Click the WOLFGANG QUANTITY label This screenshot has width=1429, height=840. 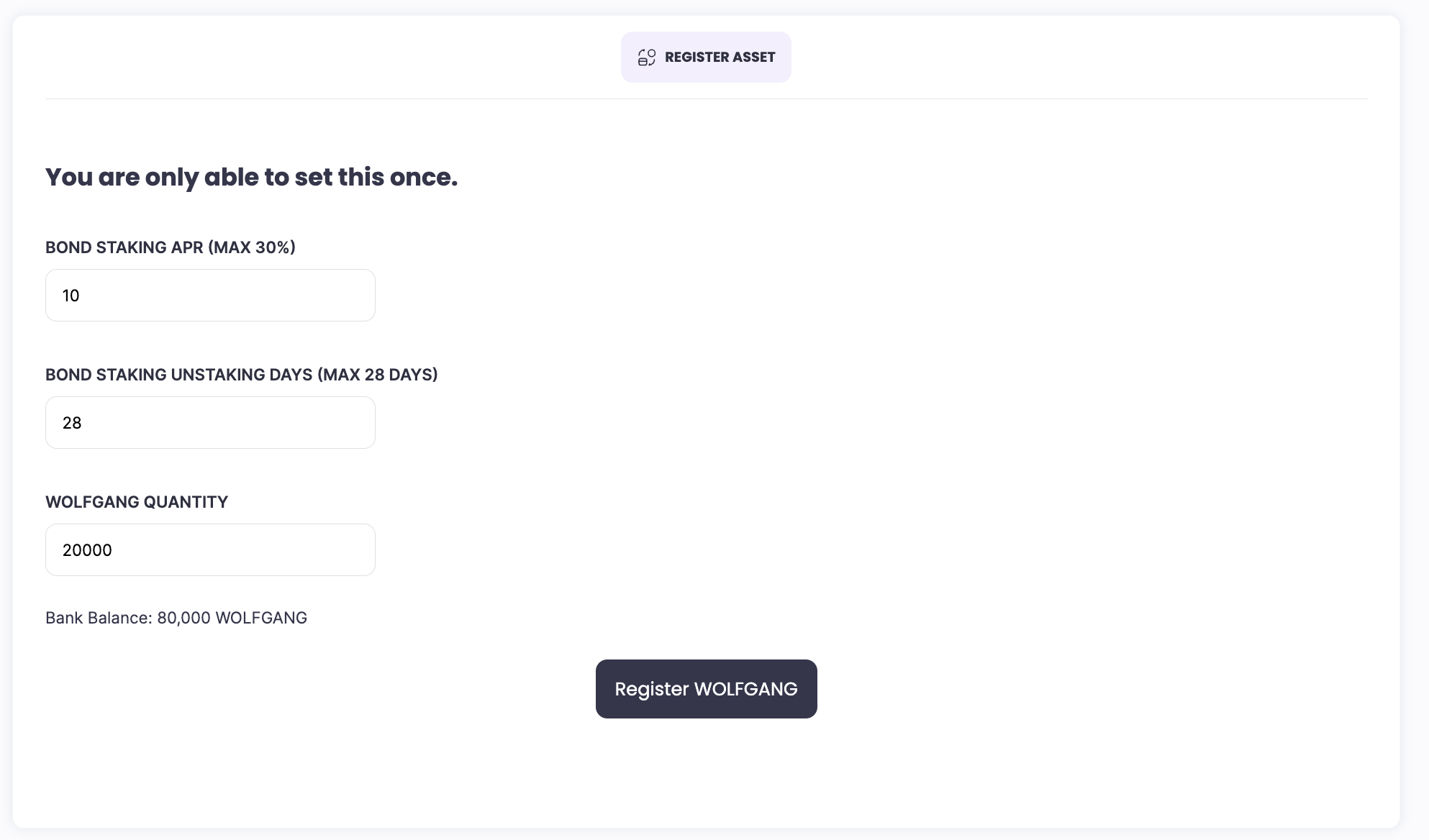coord(137,502)
